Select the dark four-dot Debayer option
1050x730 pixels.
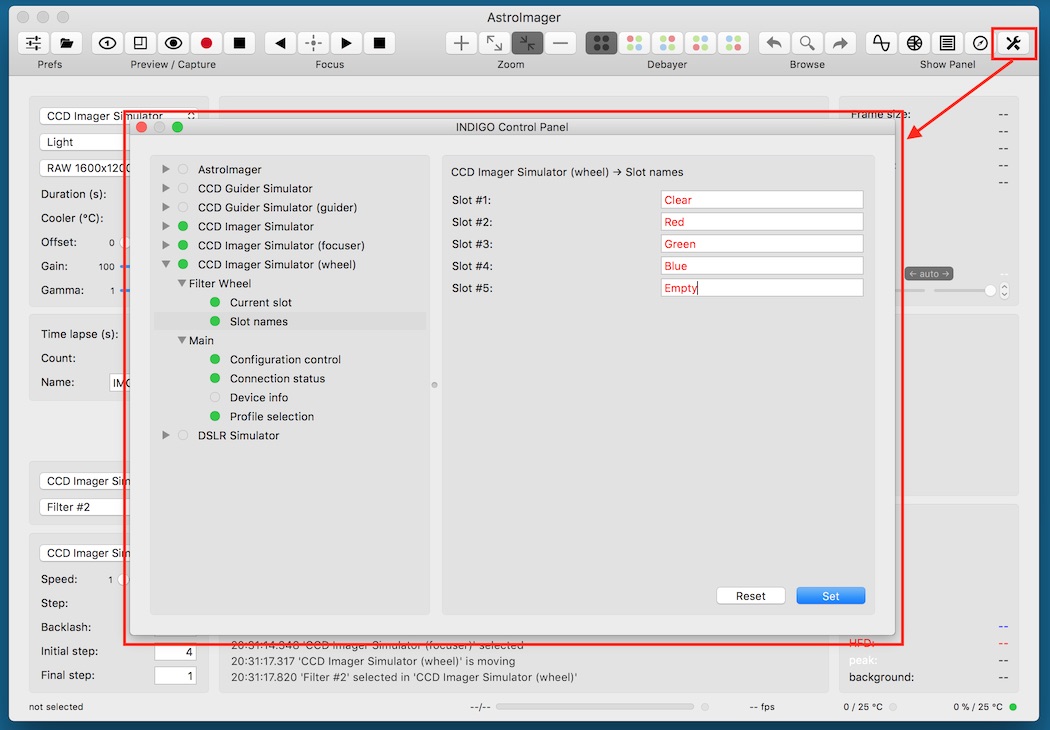click(601, 44)
